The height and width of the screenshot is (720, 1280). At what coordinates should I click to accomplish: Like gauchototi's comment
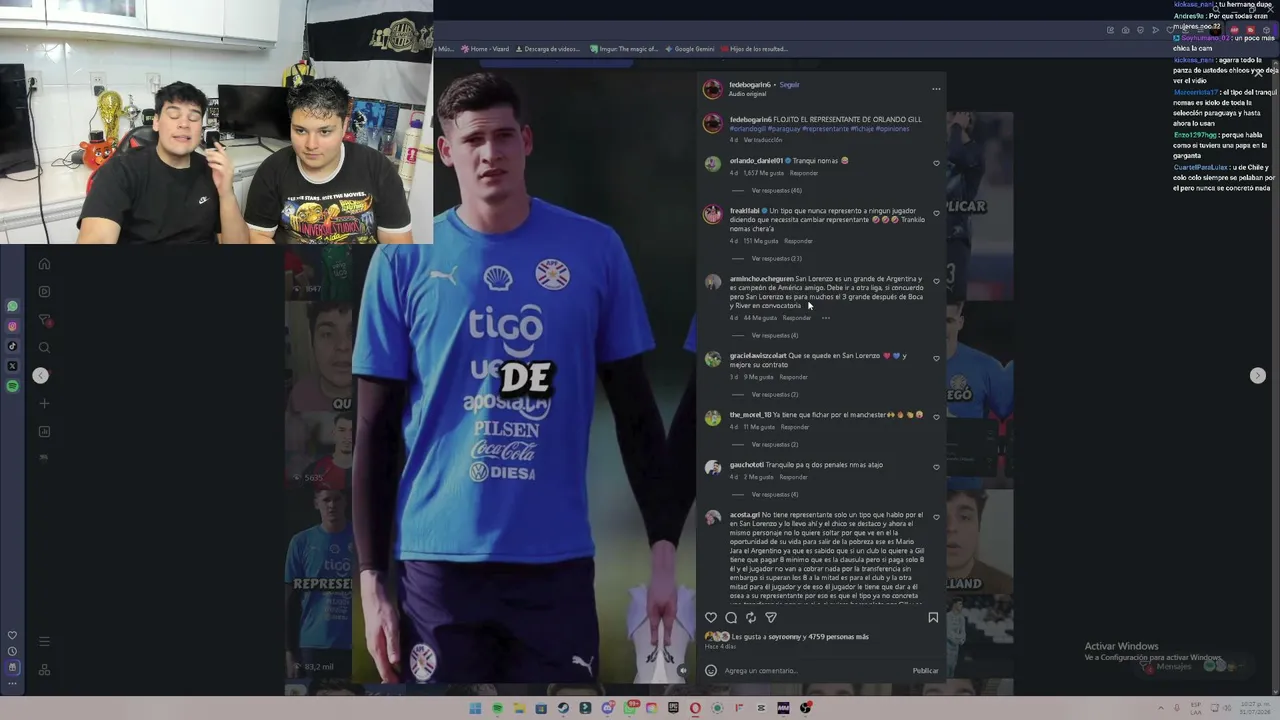(936, 467)
